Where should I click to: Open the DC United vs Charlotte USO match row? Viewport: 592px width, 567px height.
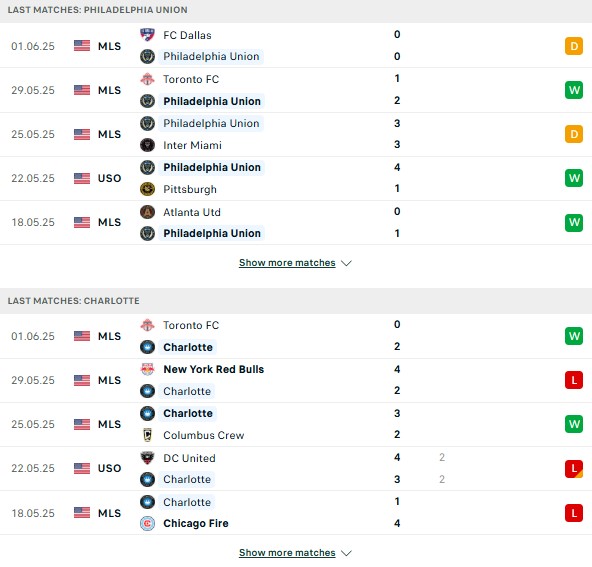click(296, 468)
